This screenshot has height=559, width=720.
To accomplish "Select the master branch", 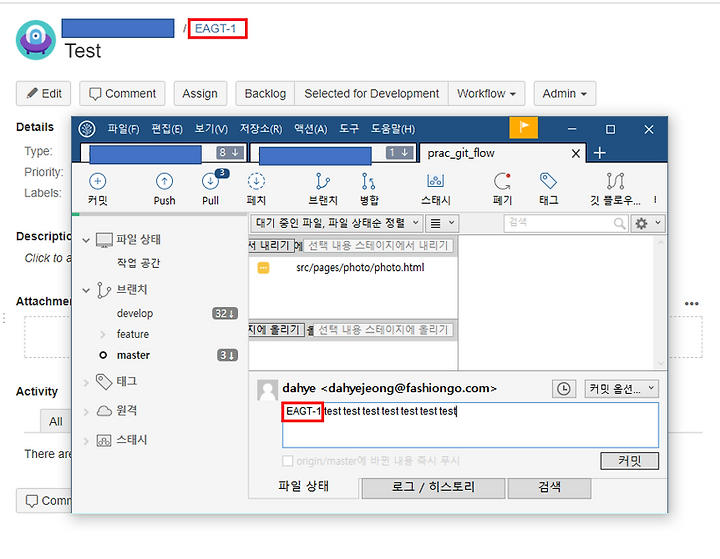I will click(x=133, y=356).
